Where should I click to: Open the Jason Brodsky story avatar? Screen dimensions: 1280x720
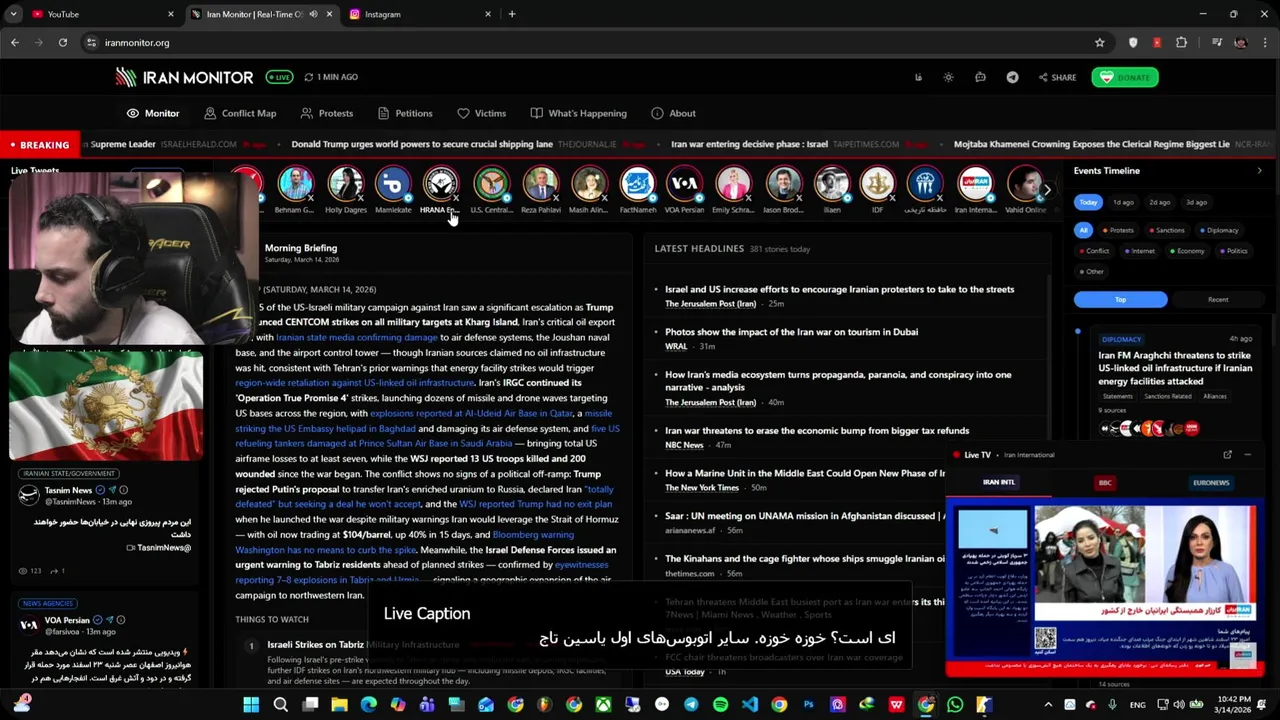point(783,185)
